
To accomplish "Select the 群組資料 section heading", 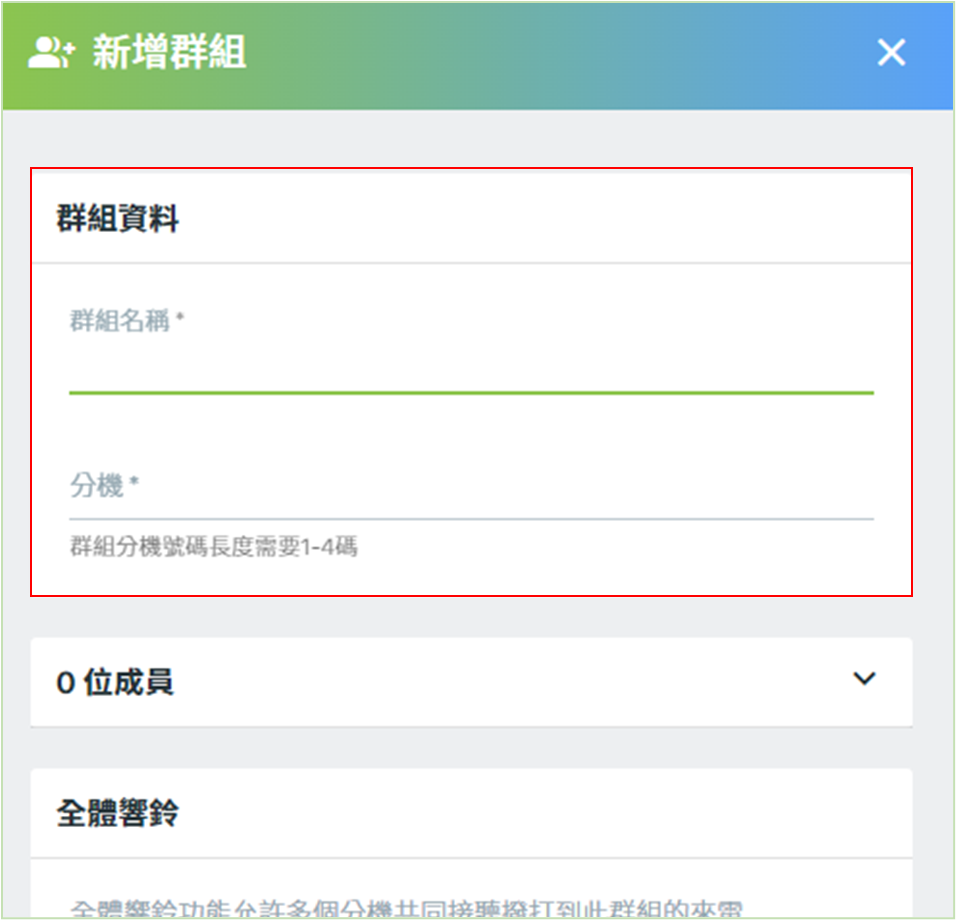I will coord(118,218).
